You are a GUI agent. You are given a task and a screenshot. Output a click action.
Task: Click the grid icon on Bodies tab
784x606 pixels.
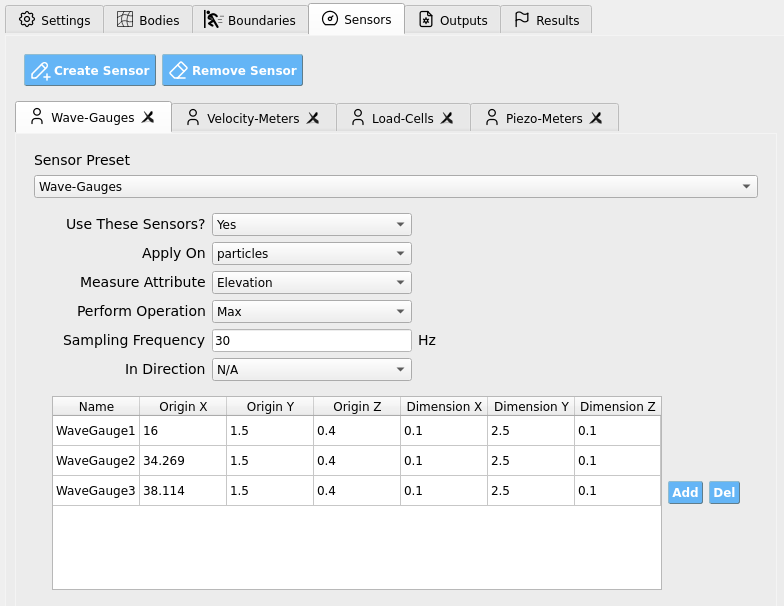124,20
